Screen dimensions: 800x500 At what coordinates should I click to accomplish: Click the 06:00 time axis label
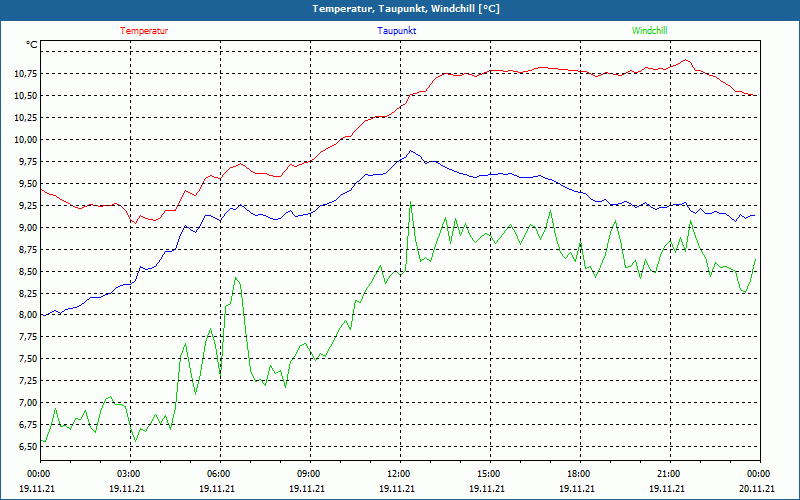pyautogui.click(x=220, y=474)
